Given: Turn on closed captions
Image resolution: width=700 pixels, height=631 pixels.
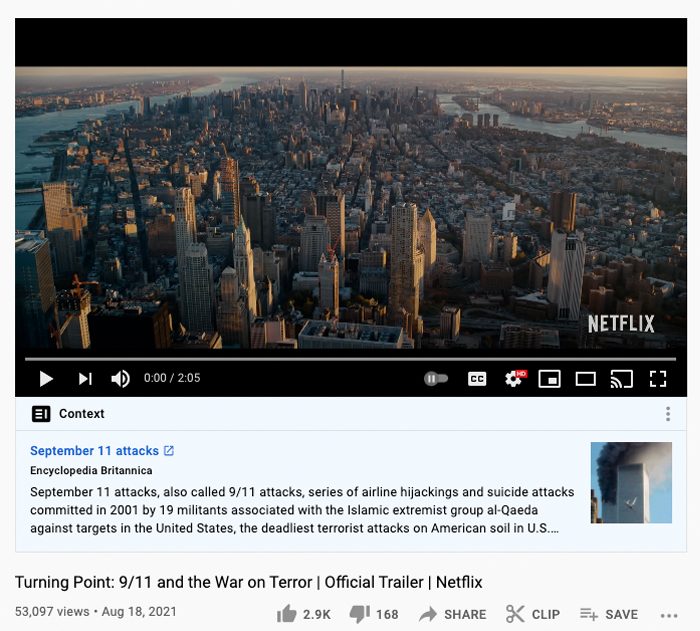Looking at the screenshot, I should coord(477,379).
